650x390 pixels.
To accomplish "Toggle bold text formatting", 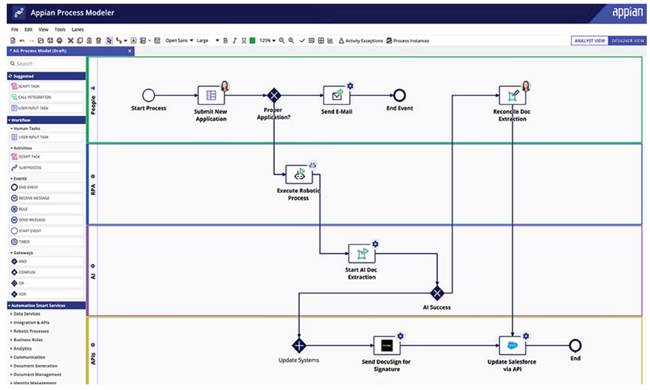I will coord(226,41).
